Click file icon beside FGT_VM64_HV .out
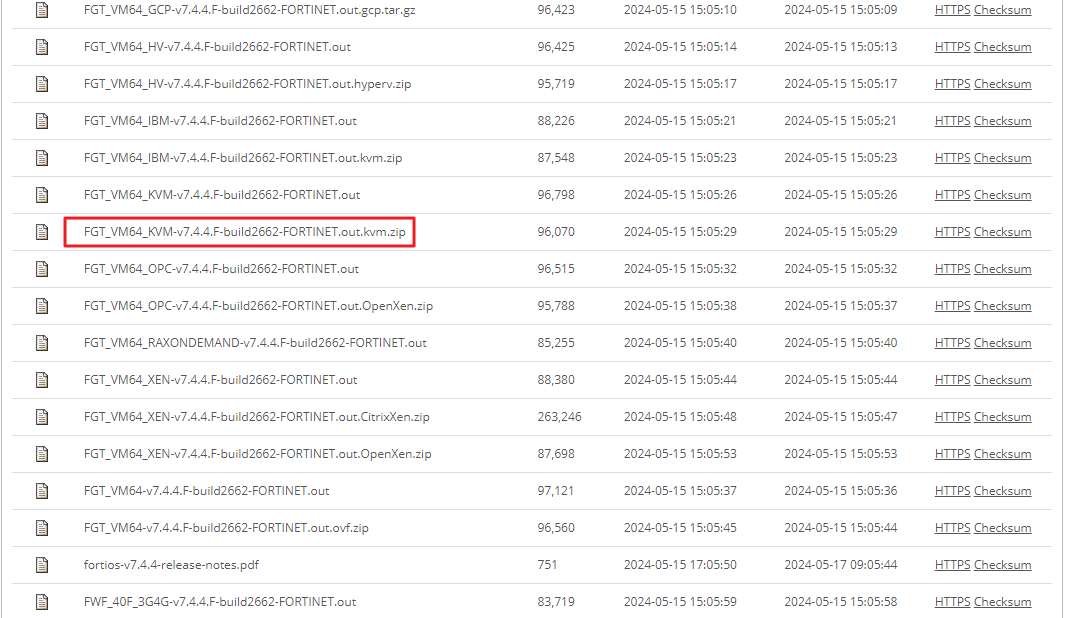The width and height of the screenshot is (1066, 618). tap(42, 47)
